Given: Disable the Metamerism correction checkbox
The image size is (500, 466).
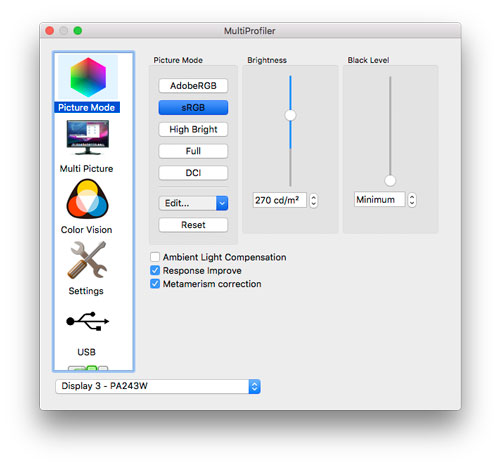Looking at the screenshot, I should tap(155, 284).
